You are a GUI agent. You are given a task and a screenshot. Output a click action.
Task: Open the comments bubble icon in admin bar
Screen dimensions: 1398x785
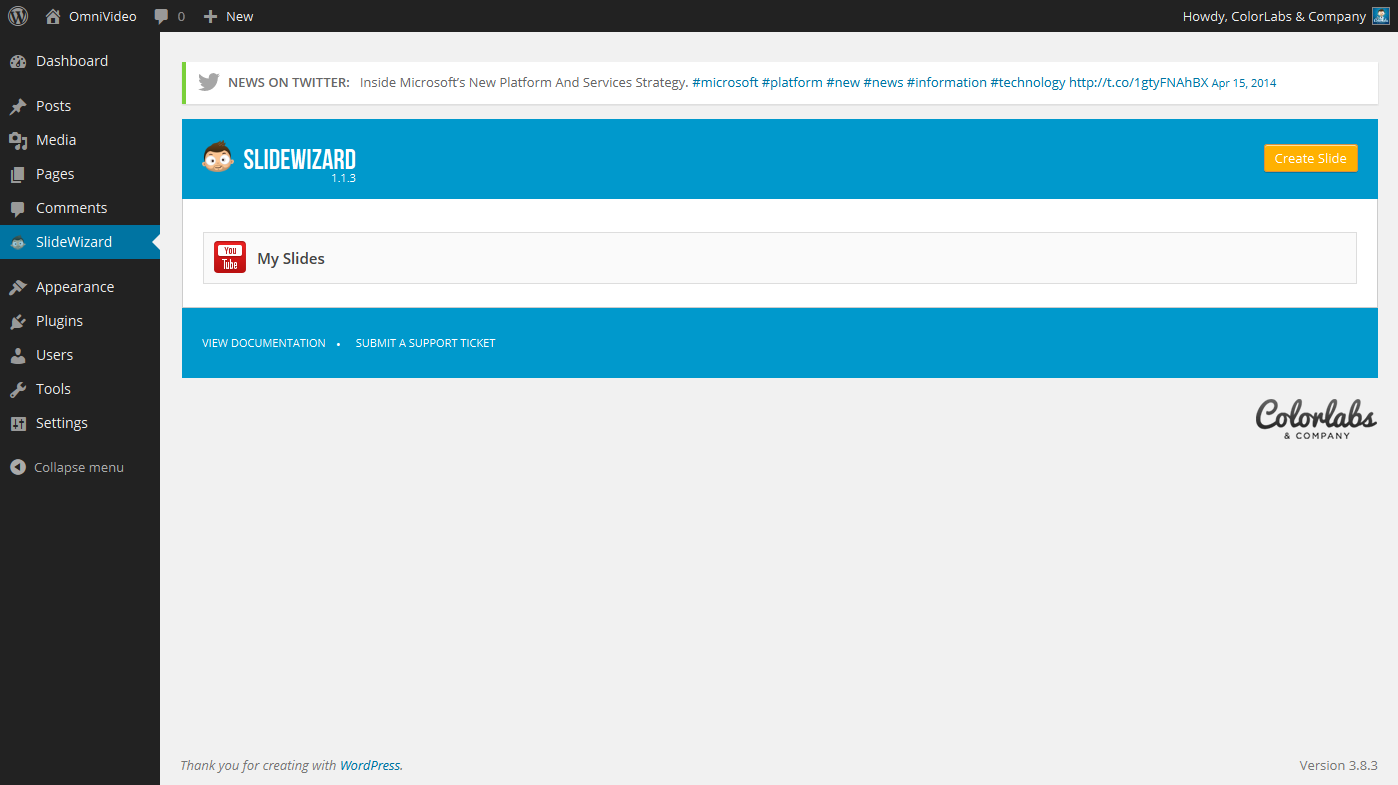(x=162, y=16)
